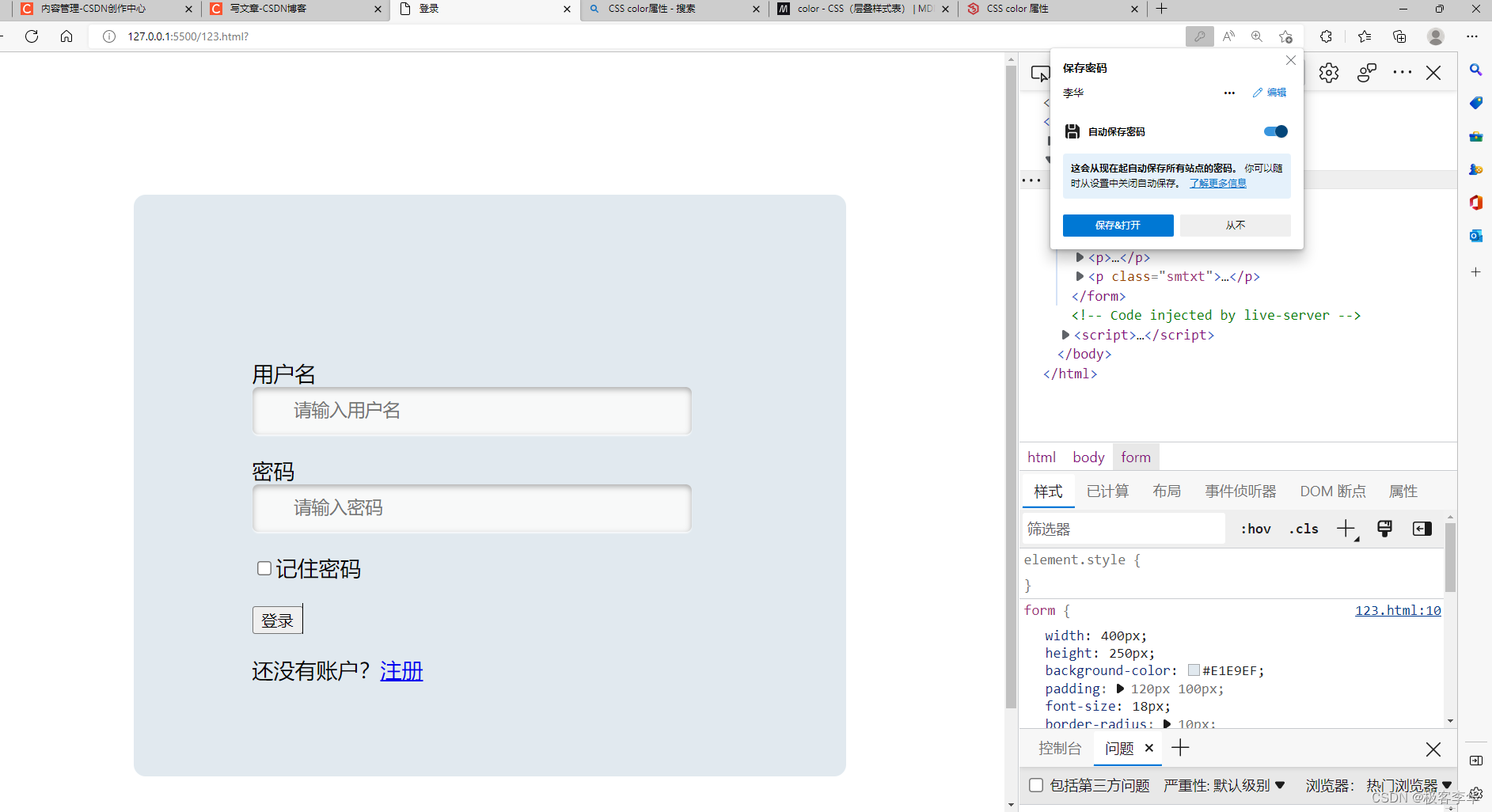Activate the Read Aloud icon
Viewport: 1492px width, 812px height.
(x=1228, y=36)
